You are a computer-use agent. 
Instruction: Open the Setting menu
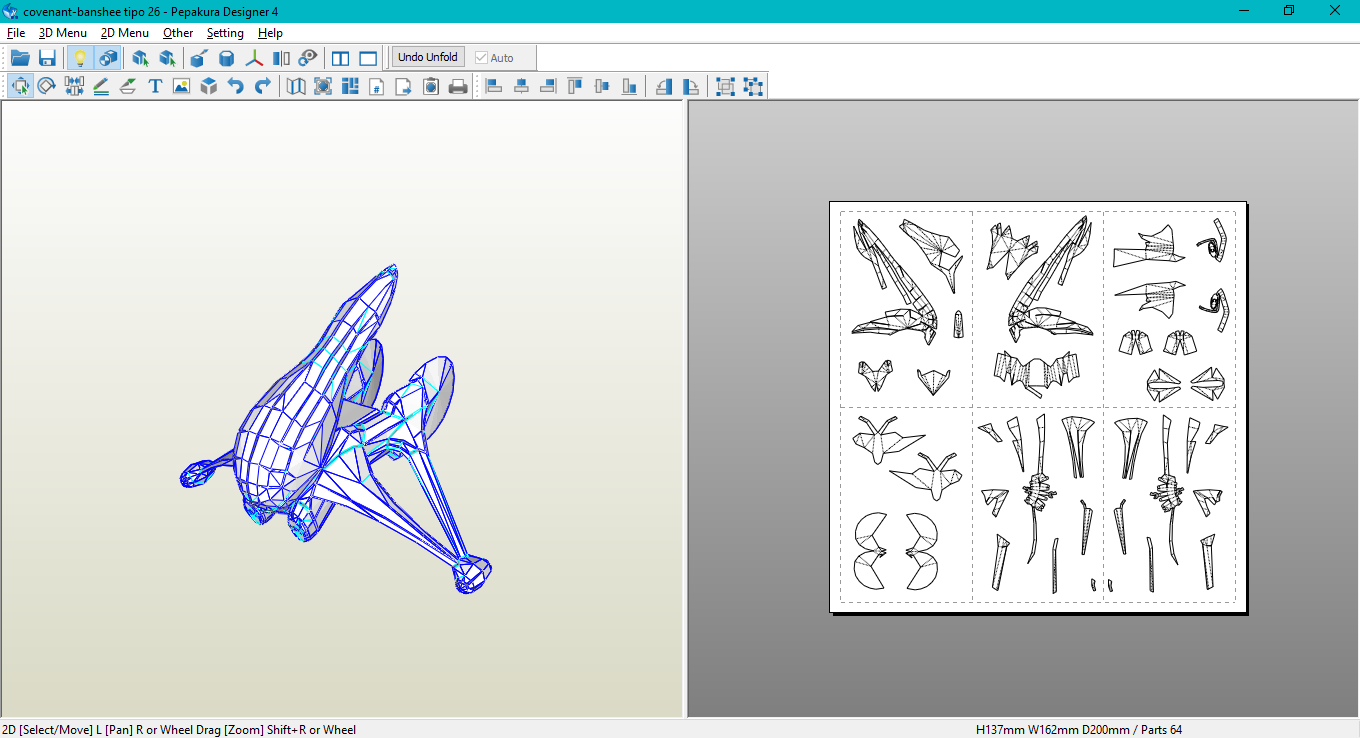225,33
